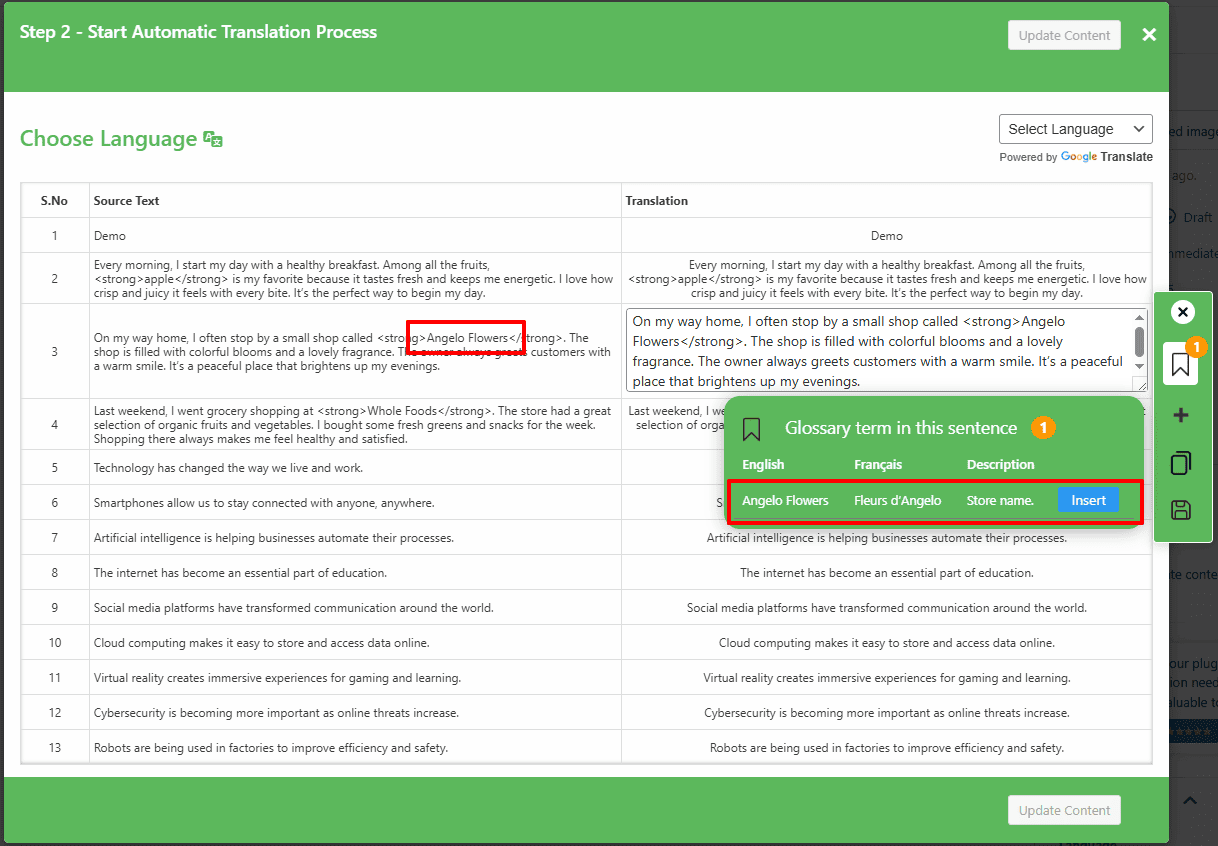The width and height of the screenshot is (1218, 846).
Task: Click bookmark icon in glossary popup header
Action: [x=752, y=429]
